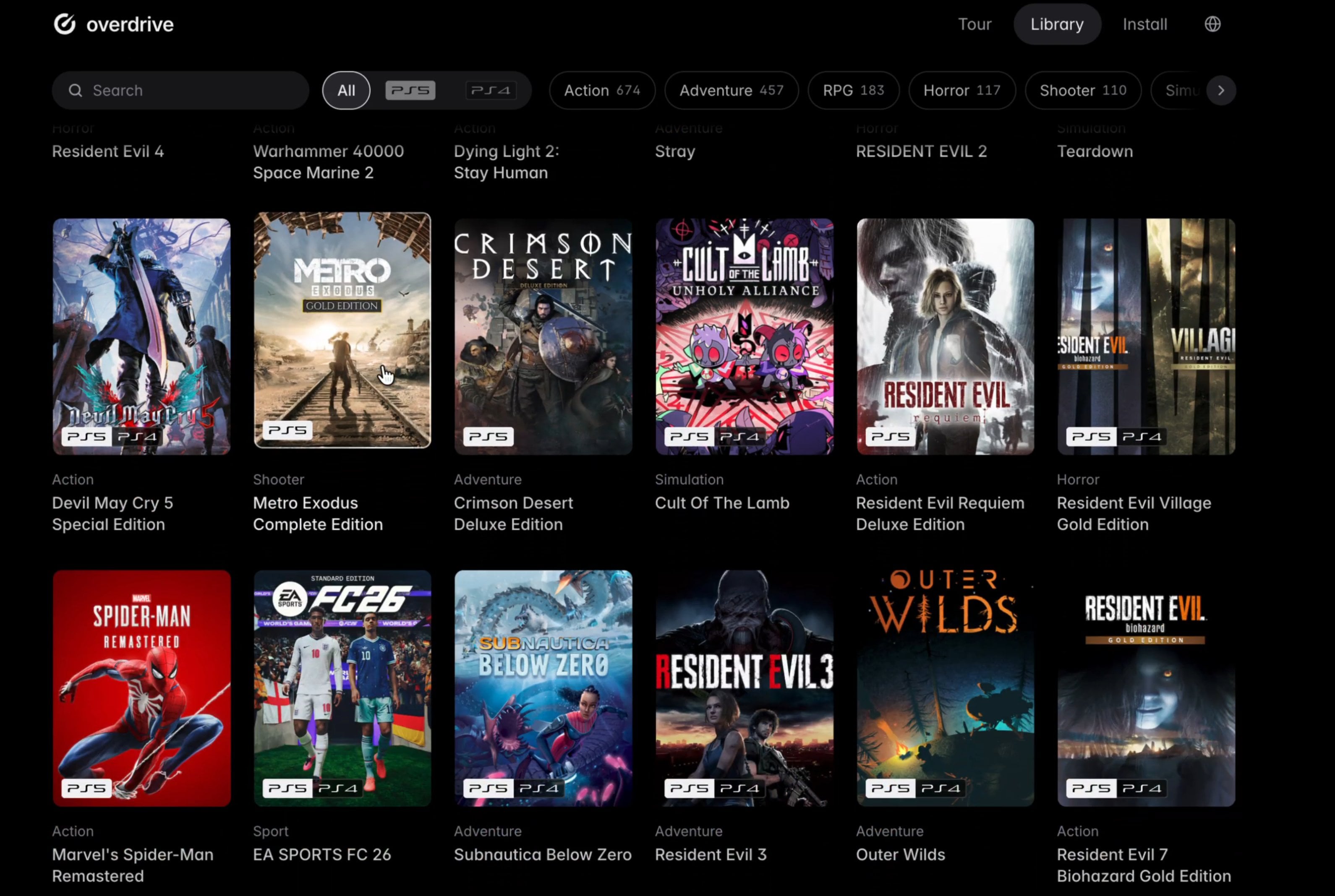Open the Cult of the Lamb cover
The width and height of the screenshot is (1335, 896).
coord(745,336)
